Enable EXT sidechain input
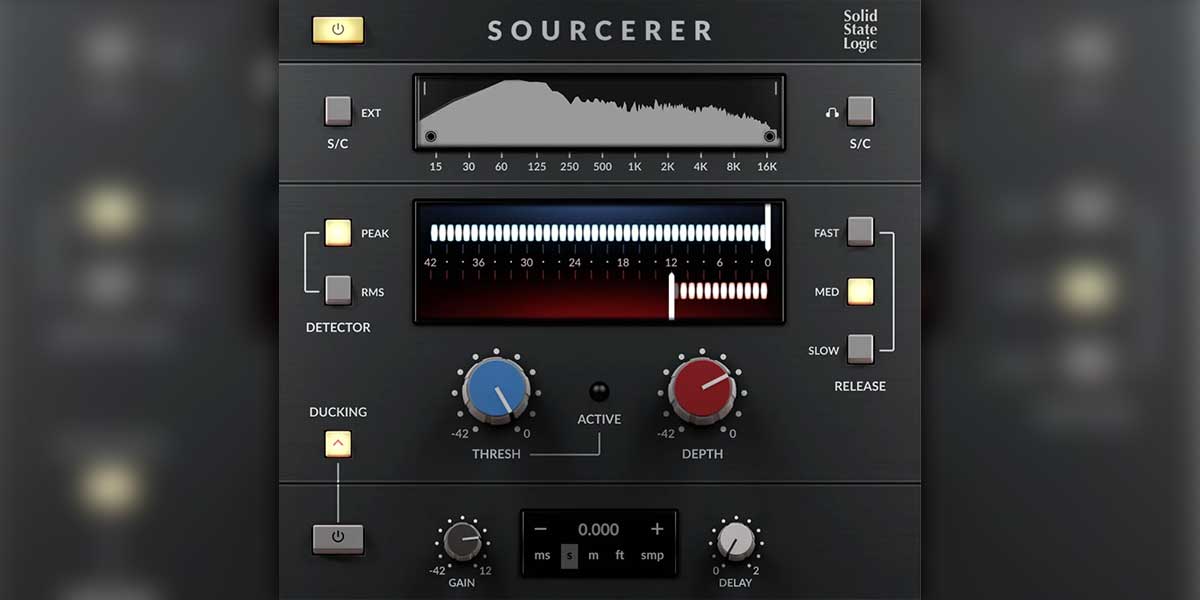This screenshot has width=1200, height=600. (338, 111)
